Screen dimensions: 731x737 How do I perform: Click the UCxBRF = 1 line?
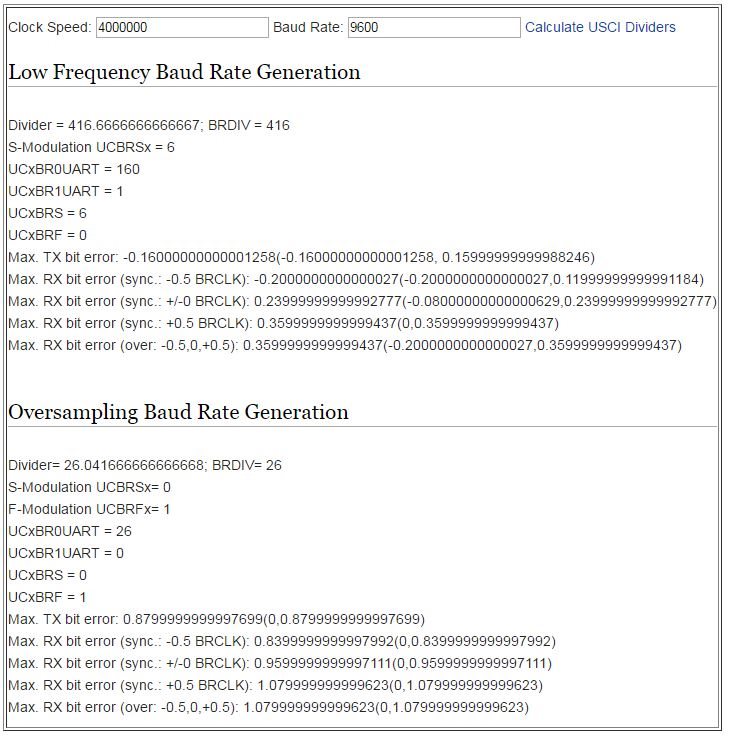[47, 597]
